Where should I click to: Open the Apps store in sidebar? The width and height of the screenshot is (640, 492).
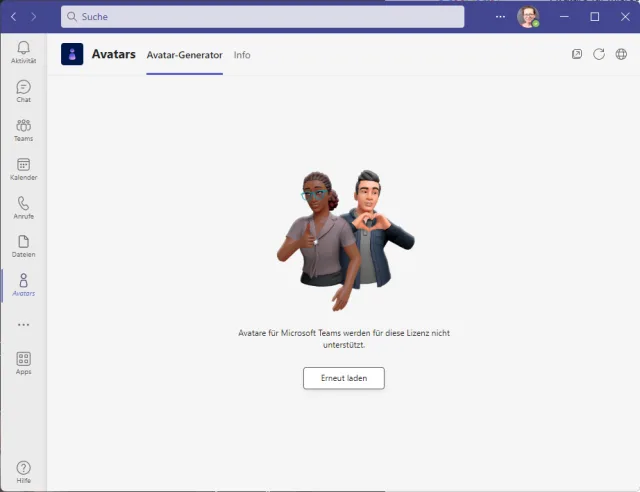[23, 363]
